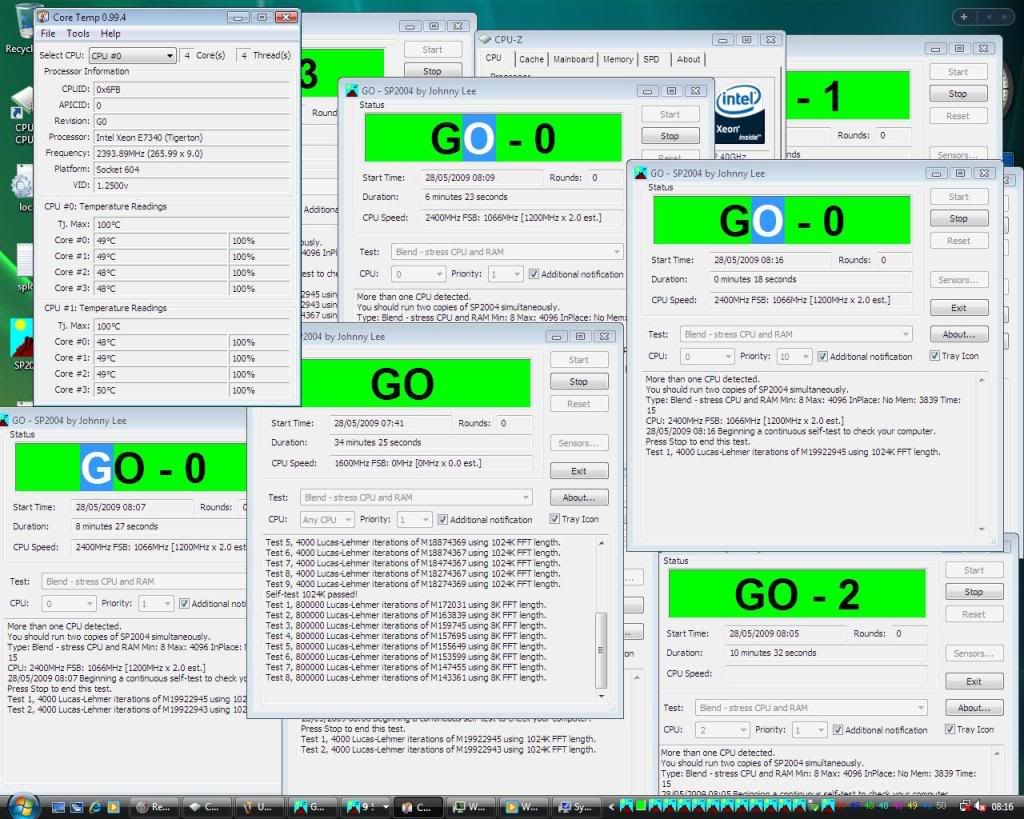
Task: Open Test dropdown in 07:41 SP2004 window
Action: click(416, 497)
